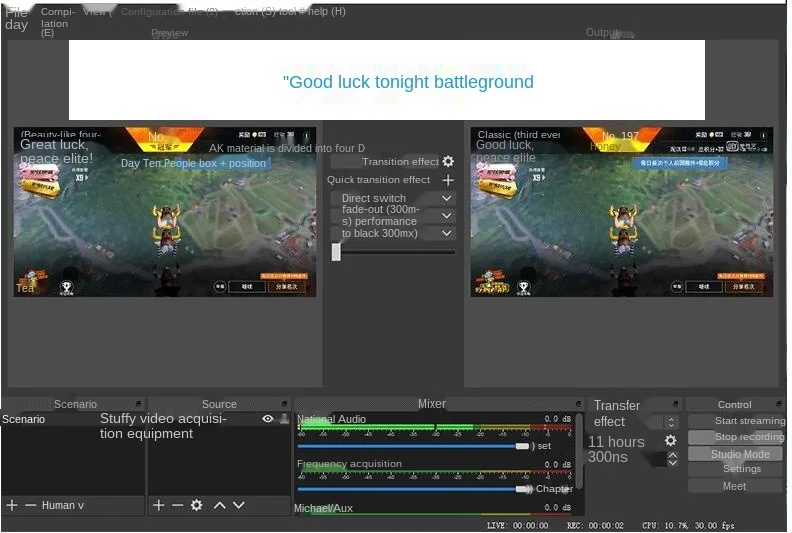
Task: Remove the selected scene with minus
Action: 31,505
